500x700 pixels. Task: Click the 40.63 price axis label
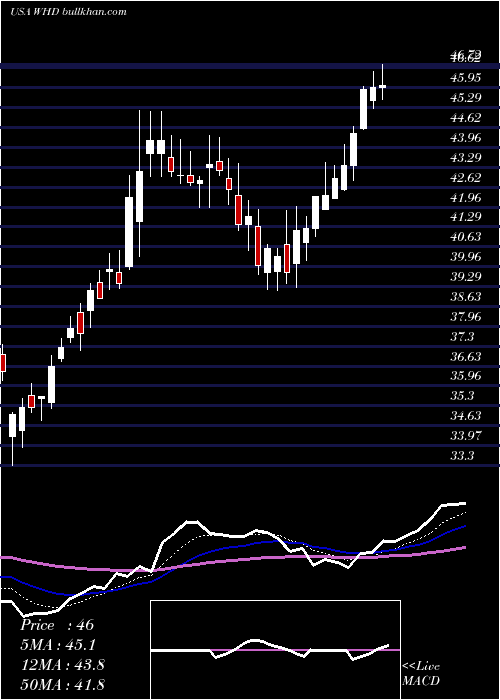[x=466, y=237]
